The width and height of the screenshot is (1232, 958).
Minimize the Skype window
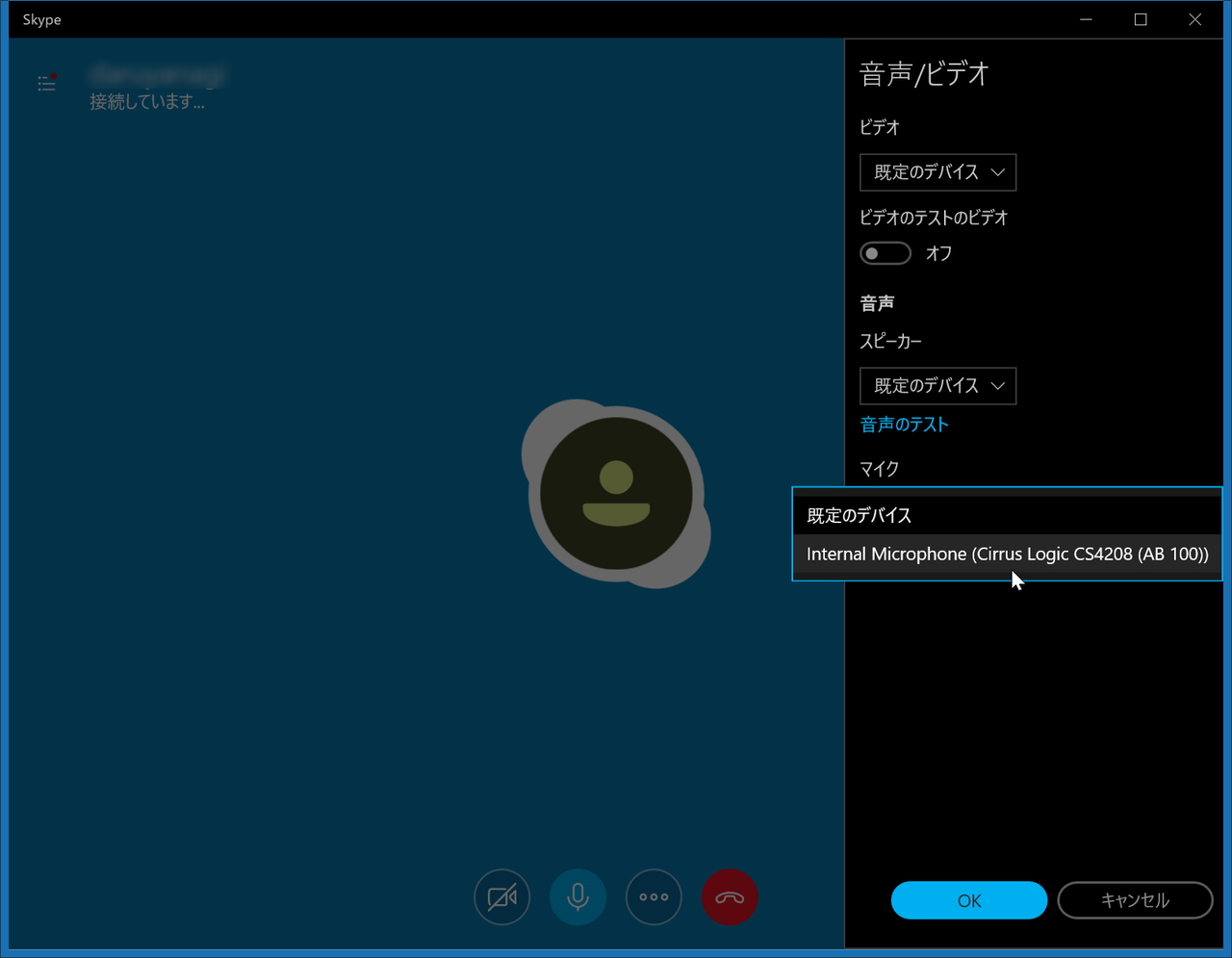point(1086,19)
